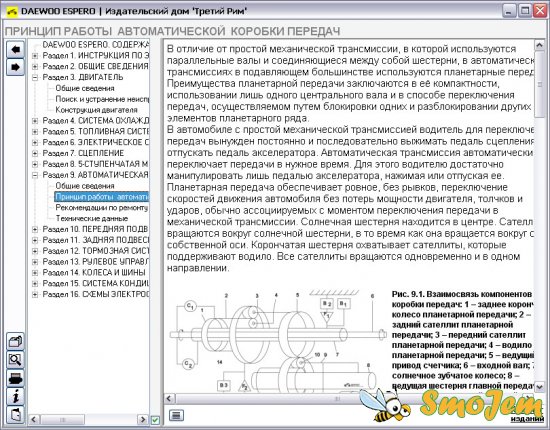This screenshot has width=550, height=430.
Task: Select 'Раздел 3. ДВИГАТЕЛЬ' label
Action: (x=83, y=78)
